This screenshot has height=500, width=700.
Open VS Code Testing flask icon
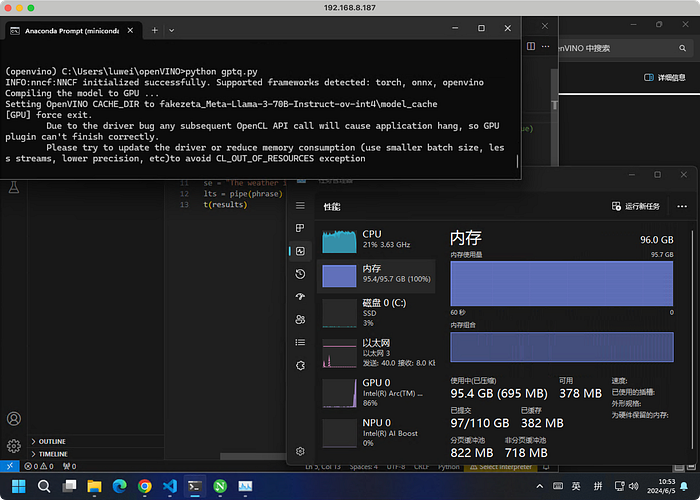[x=14, y=187]
